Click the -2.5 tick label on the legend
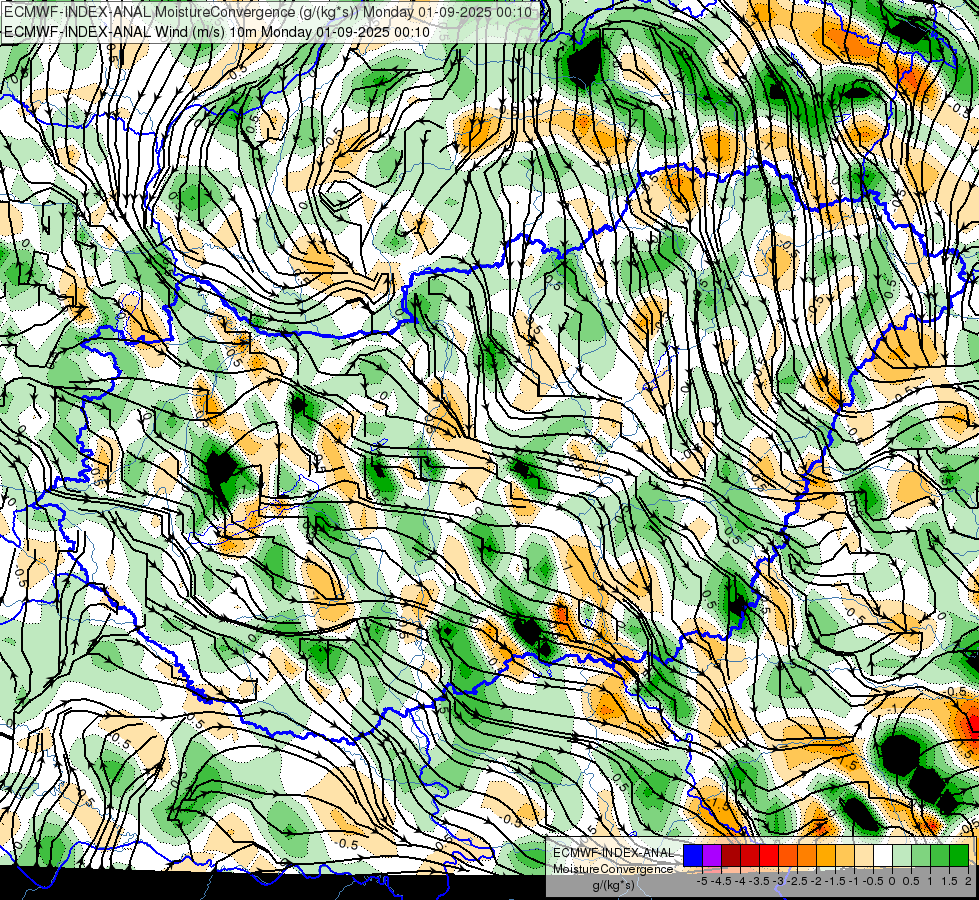The width and height of the screenshot is (979, 900). (797, 881)
